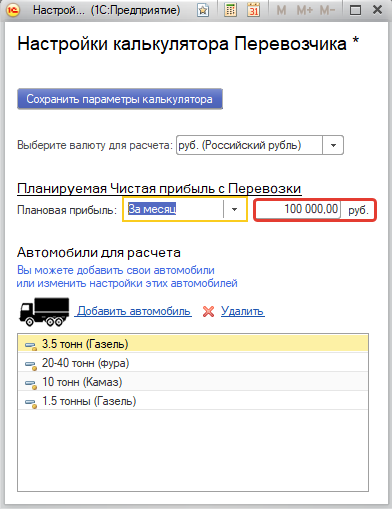The height and width of the screenshot is (509, 392).
Task: Click the currency field with Российский рубль
Action: [x=249, y=145]
